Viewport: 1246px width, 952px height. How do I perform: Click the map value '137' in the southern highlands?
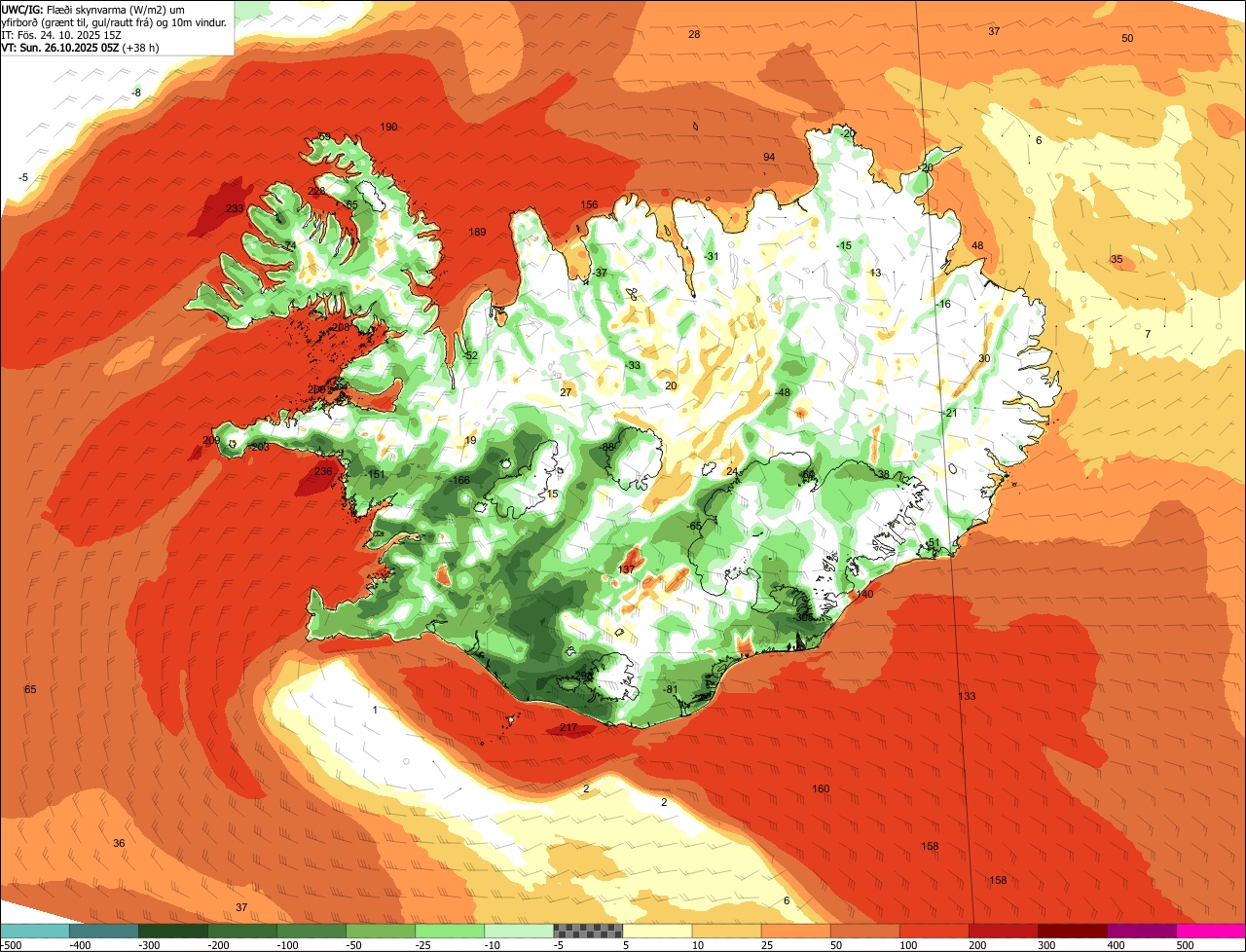pos(627,569)
